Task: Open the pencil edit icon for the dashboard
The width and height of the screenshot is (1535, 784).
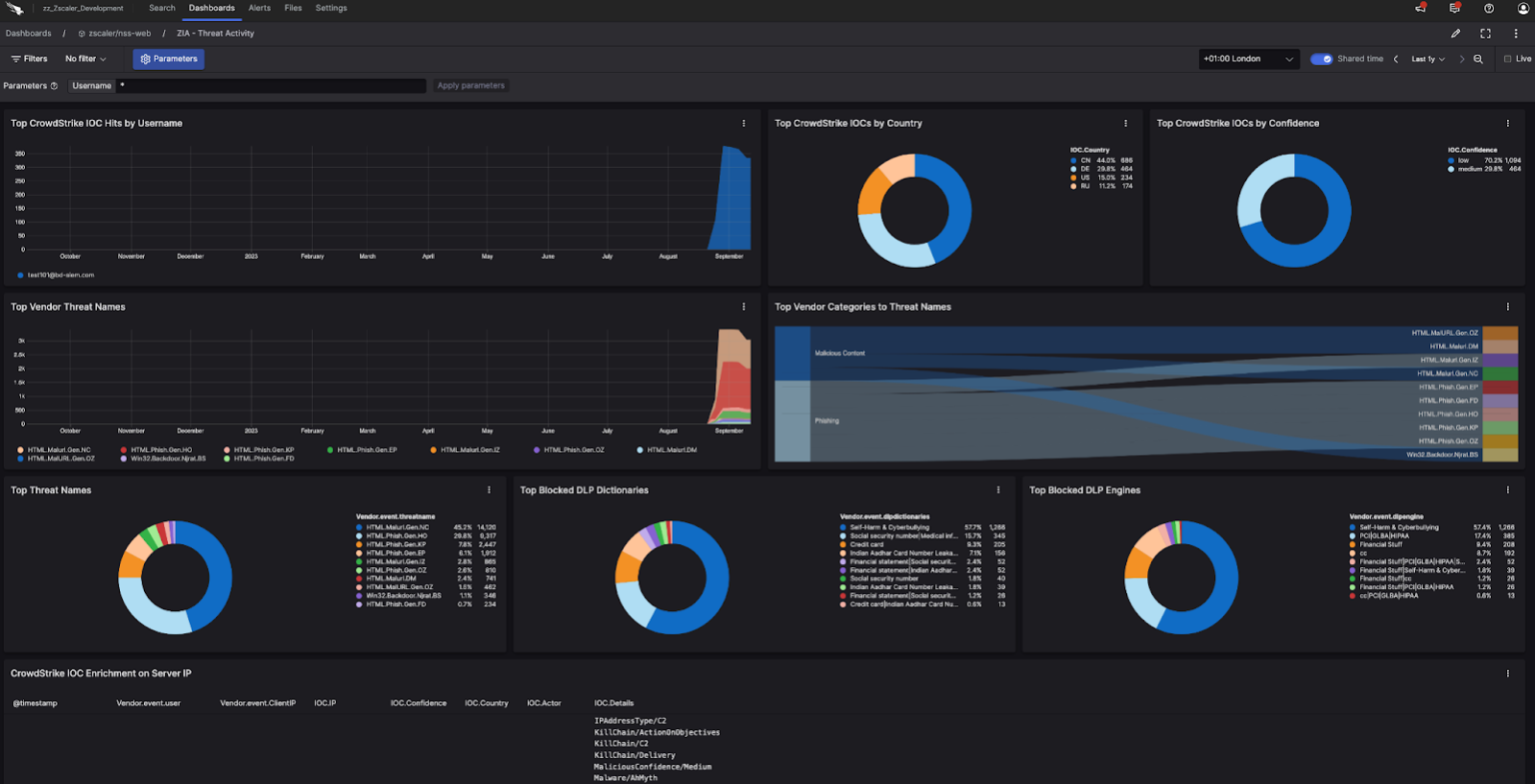Action: [x=1456, y=33]
